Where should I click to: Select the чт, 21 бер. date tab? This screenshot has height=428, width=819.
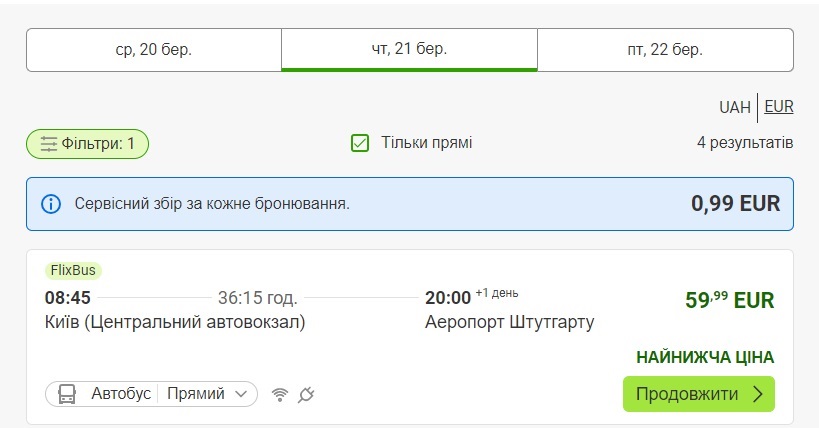409,49
